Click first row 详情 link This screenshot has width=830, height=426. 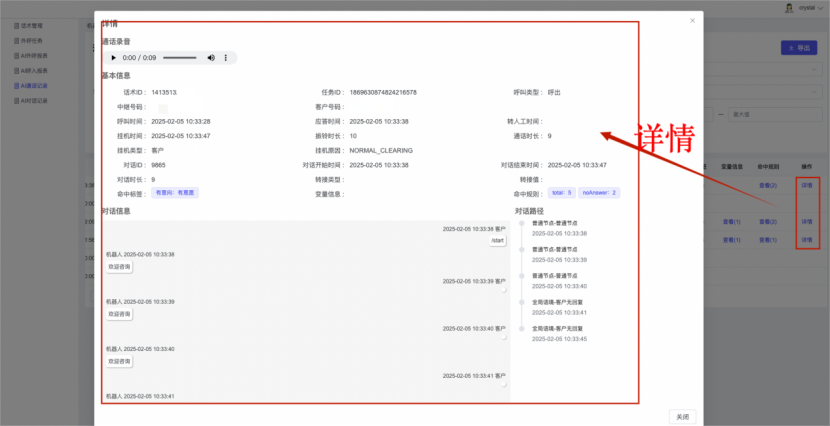point(806,185)
